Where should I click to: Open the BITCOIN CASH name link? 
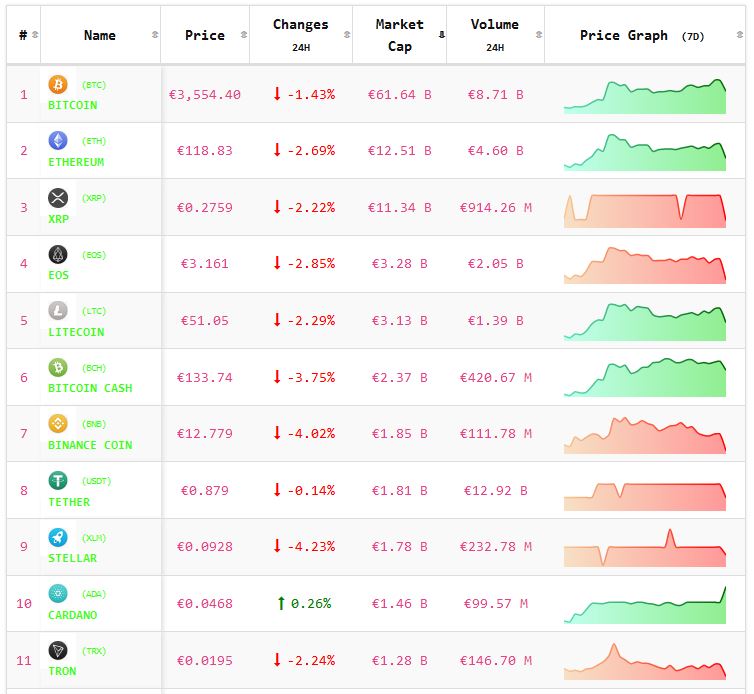click(90, 388)
